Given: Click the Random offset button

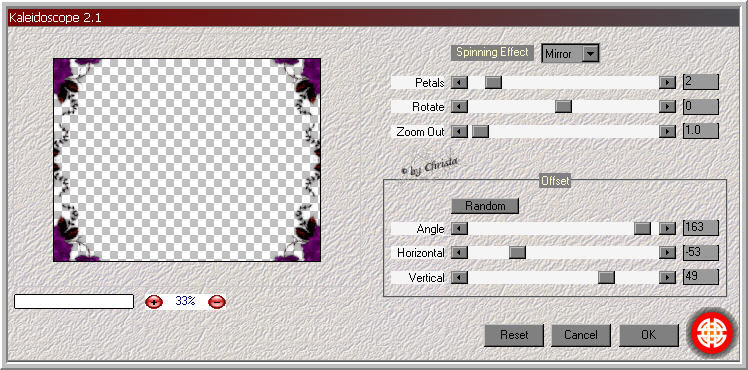Looking at the screenshot, I should pos(485,206).
